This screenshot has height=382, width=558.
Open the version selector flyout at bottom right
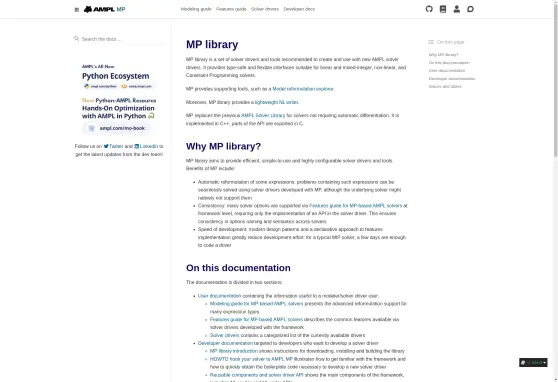point(533,362)
